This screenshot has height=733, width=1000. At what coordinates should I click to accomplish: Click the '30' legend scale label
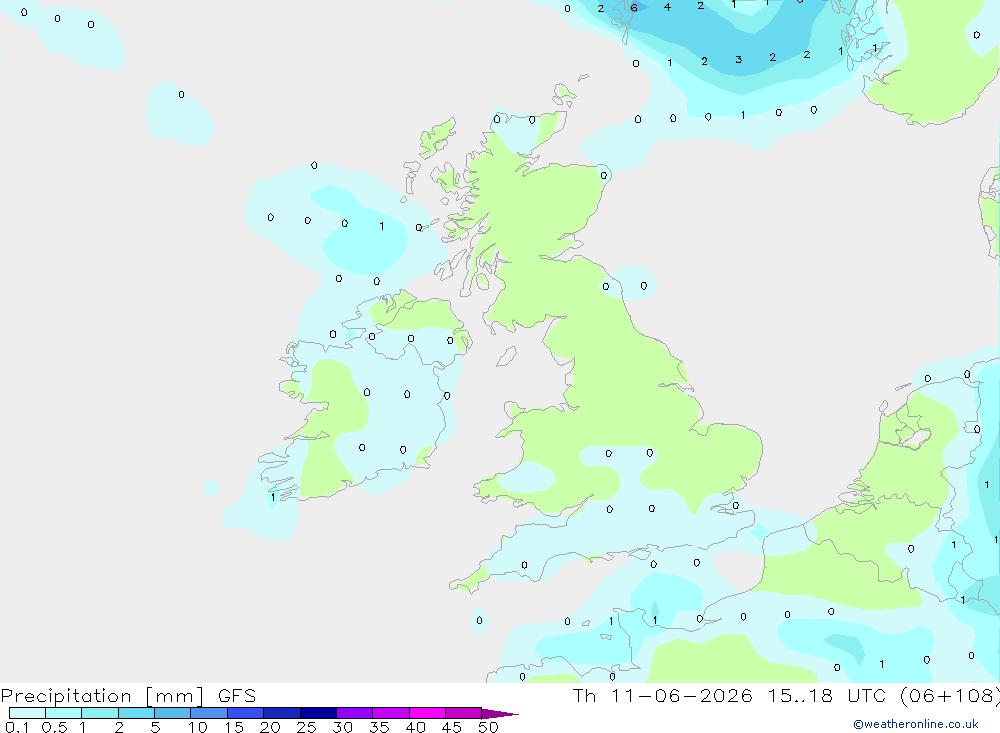343,727
